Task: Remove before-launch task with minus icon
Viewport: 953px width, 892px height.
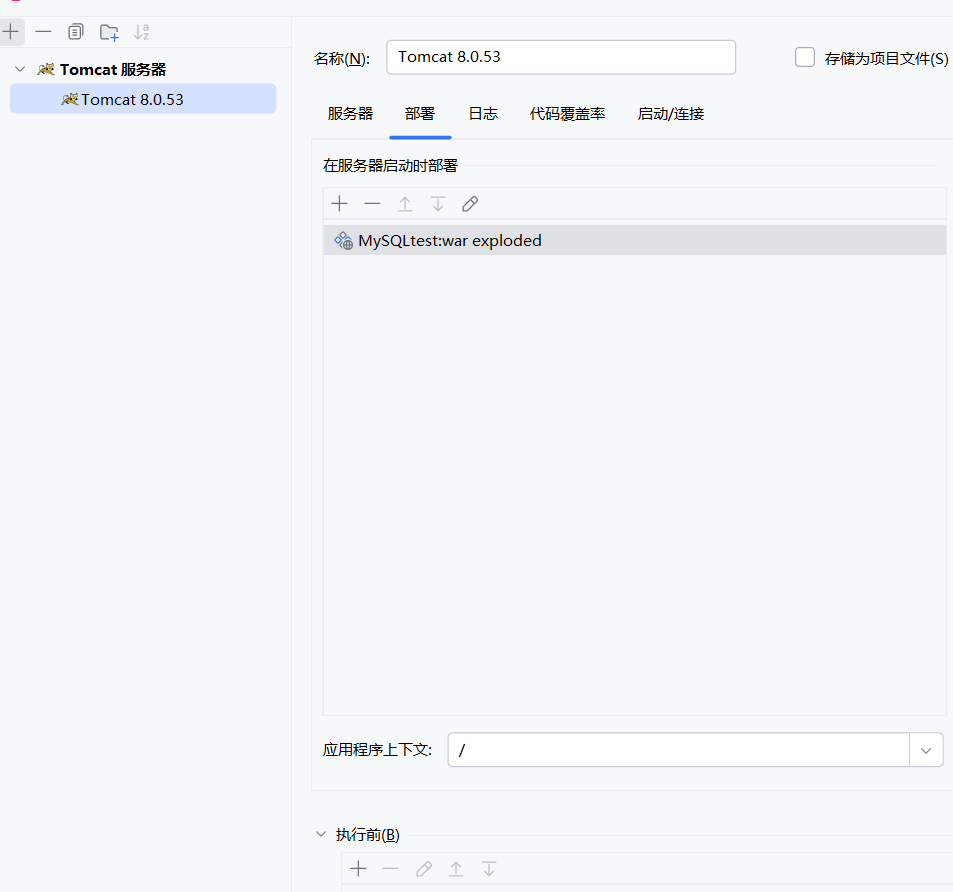Action: click(390, 869)
